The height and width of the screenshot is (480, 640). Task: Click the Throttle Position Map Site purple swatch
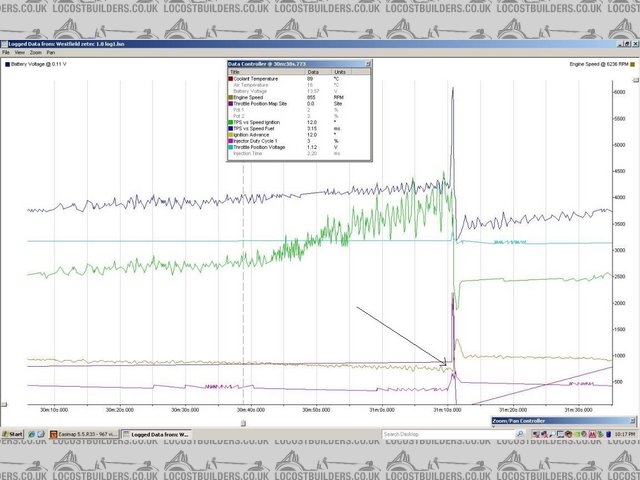tap(231, 104)
